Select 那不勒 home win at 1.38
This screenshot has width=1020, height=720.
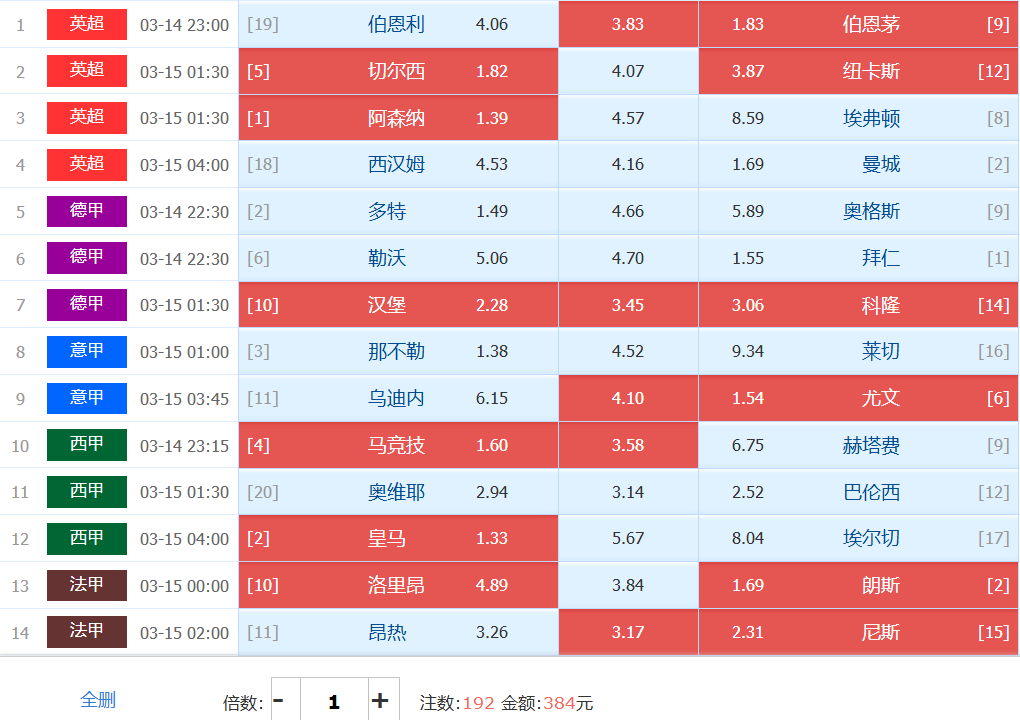click(x=398, y=352)
